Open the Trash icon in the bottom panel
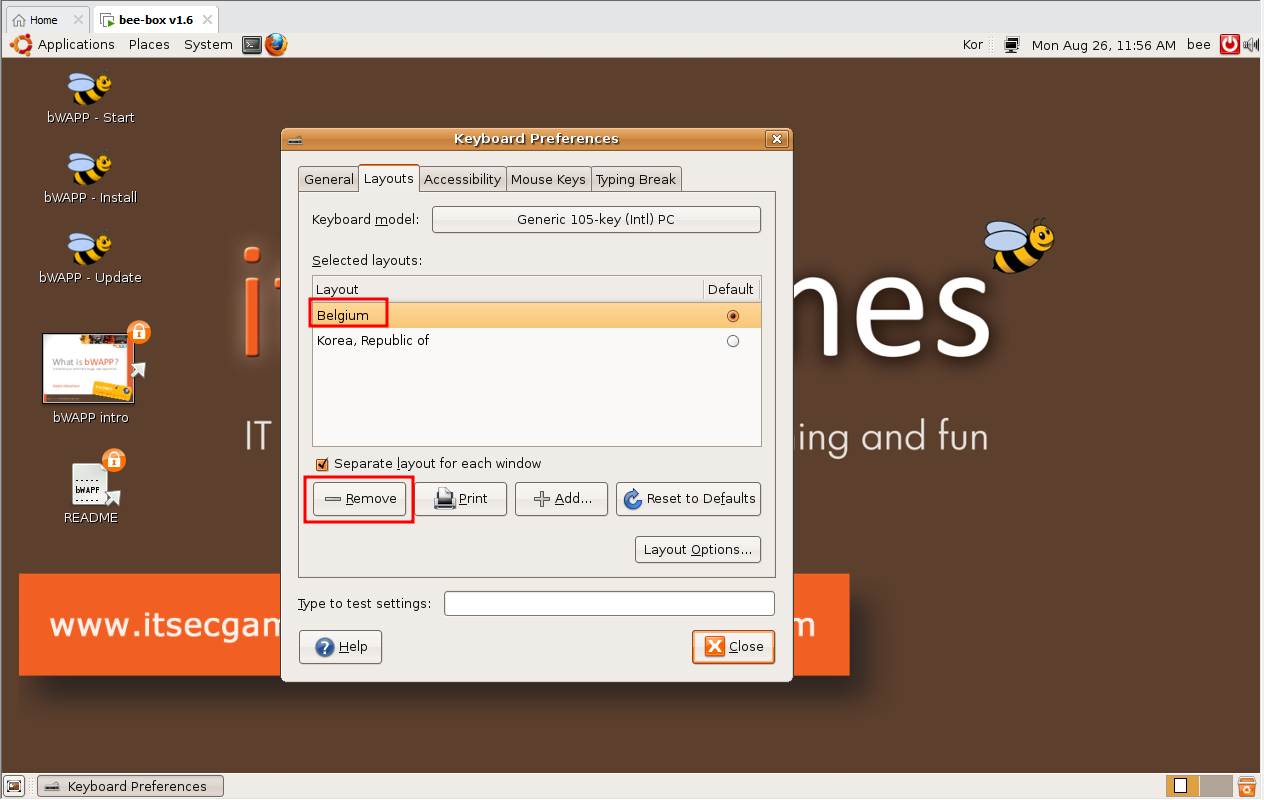This screenshot has width=1264, height=800. click(x=1247, y=786)
